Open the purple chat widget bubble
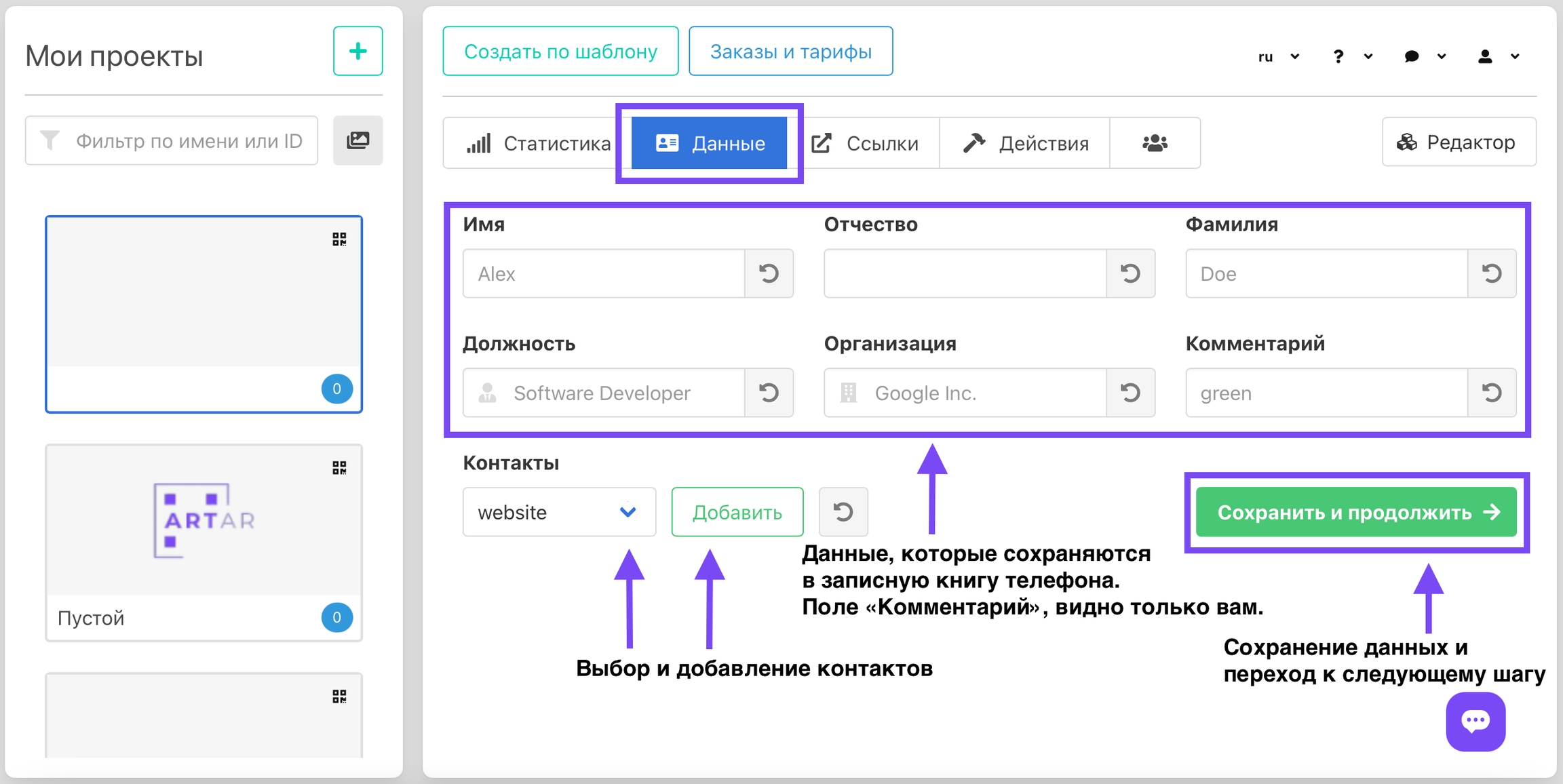Viewport: 1563px width, 784px height. (1475, 721)
